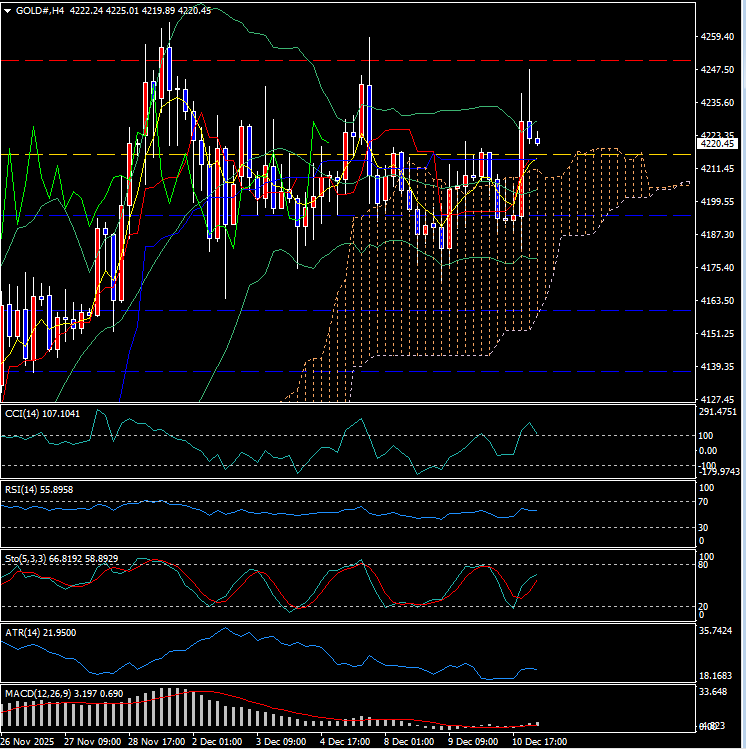
Task: Click the dropdown triangle beside GOLD#,H4
Action: pos(8,10)
